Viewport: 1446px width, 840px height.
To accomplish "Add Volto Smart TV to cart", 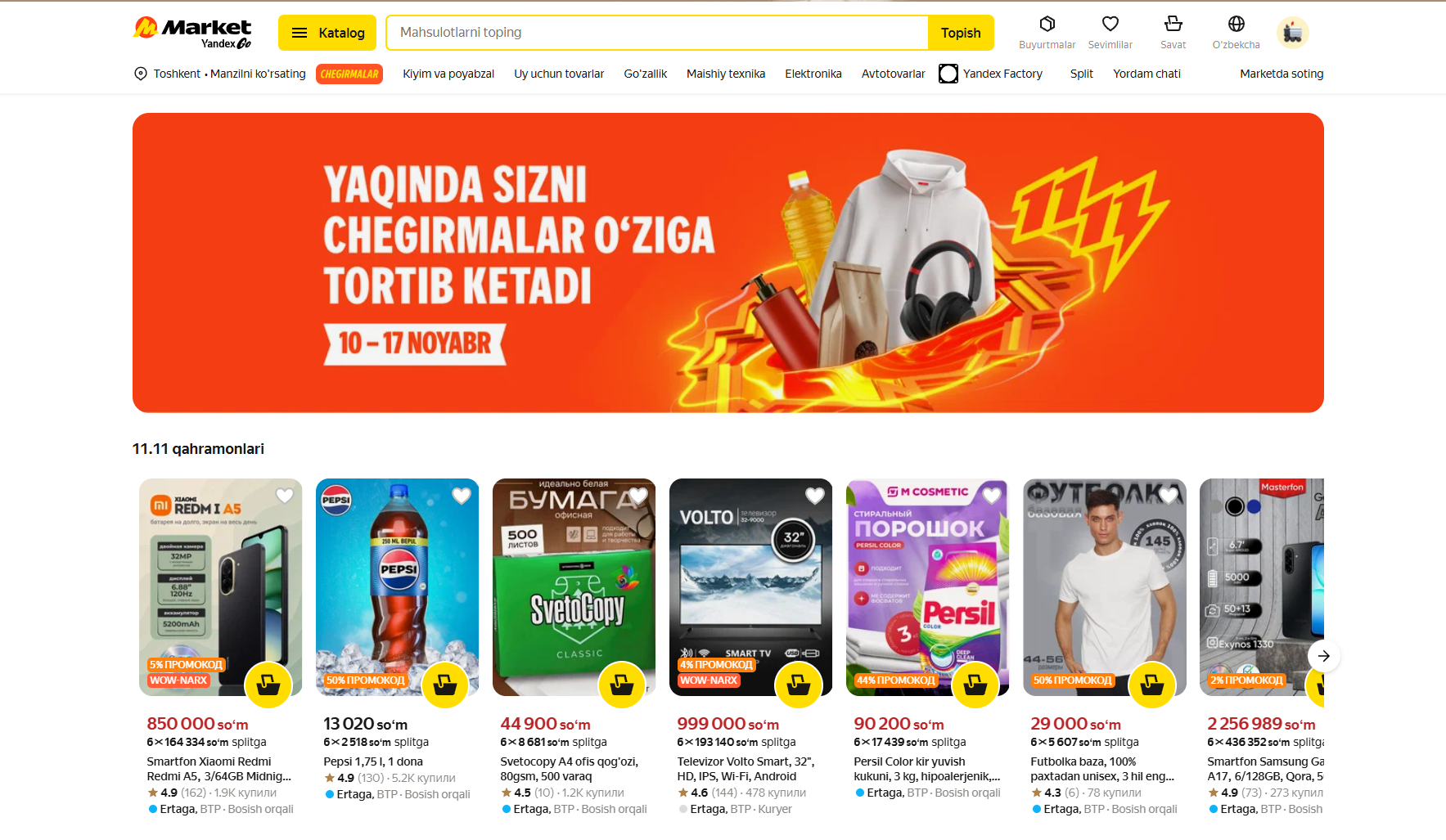I will pos(799,684).
